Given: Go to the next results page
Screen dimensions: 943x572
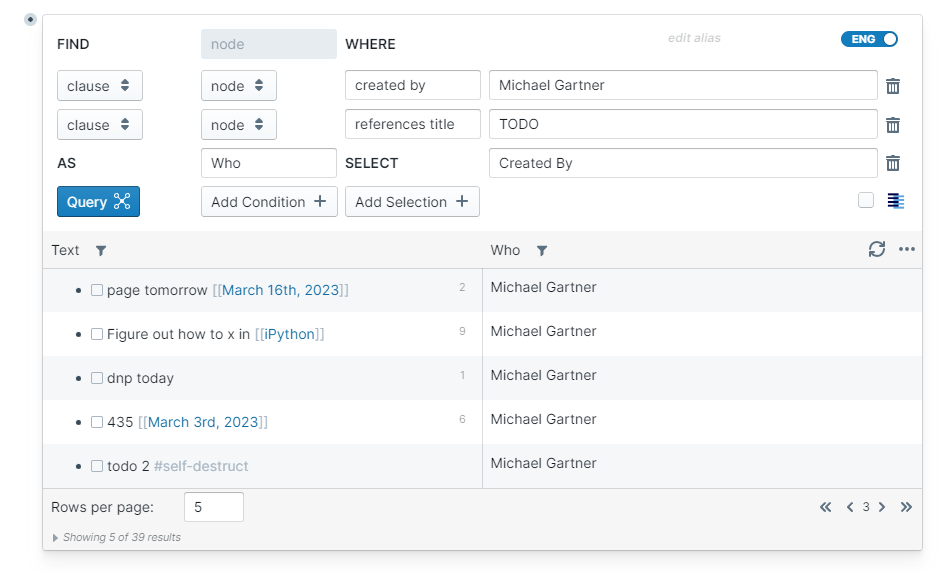Looking at the screenshot, I should click(882, 507).
